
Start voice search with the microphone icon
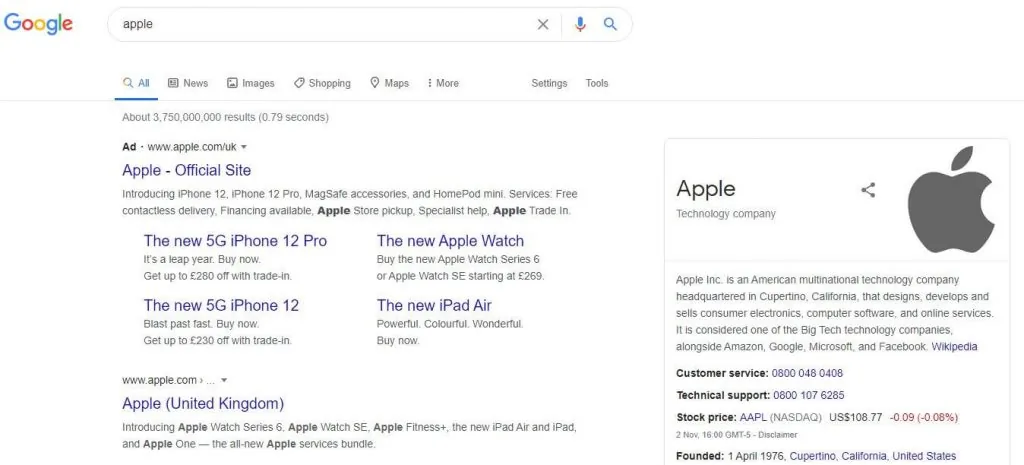pos(580,24)
